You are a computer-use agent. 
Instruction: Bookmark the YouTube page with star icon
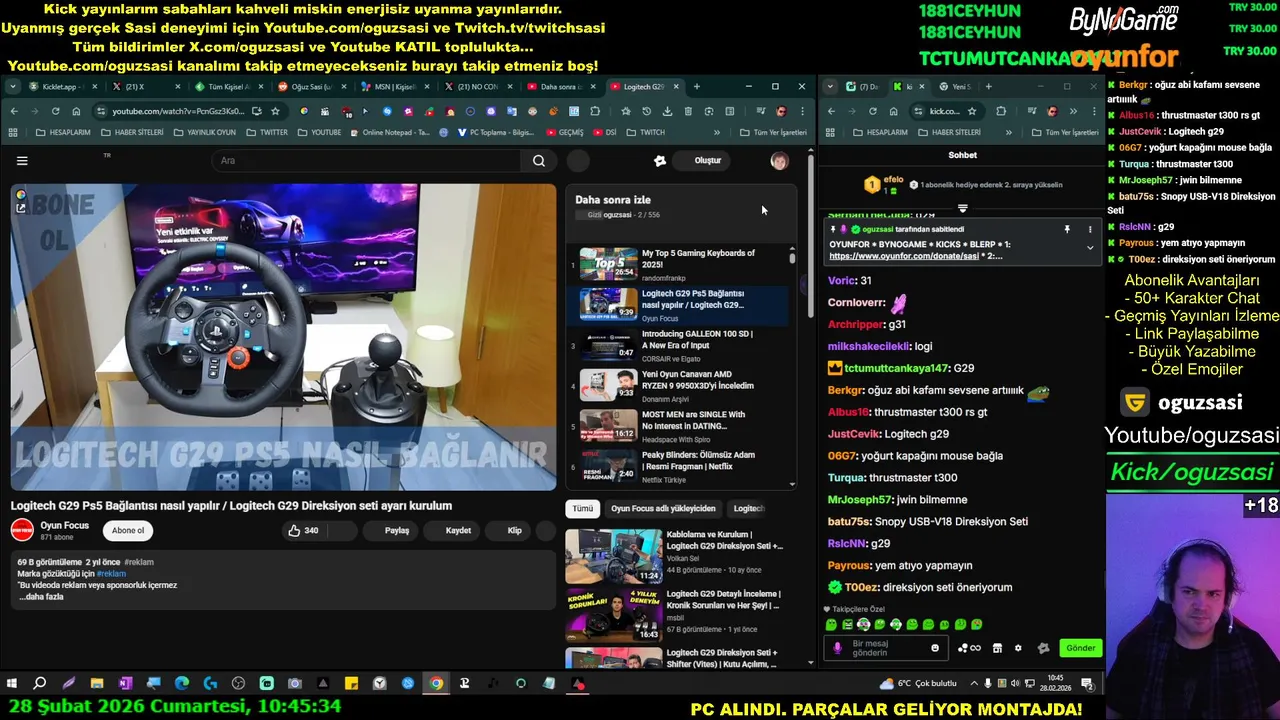(275, 111)
